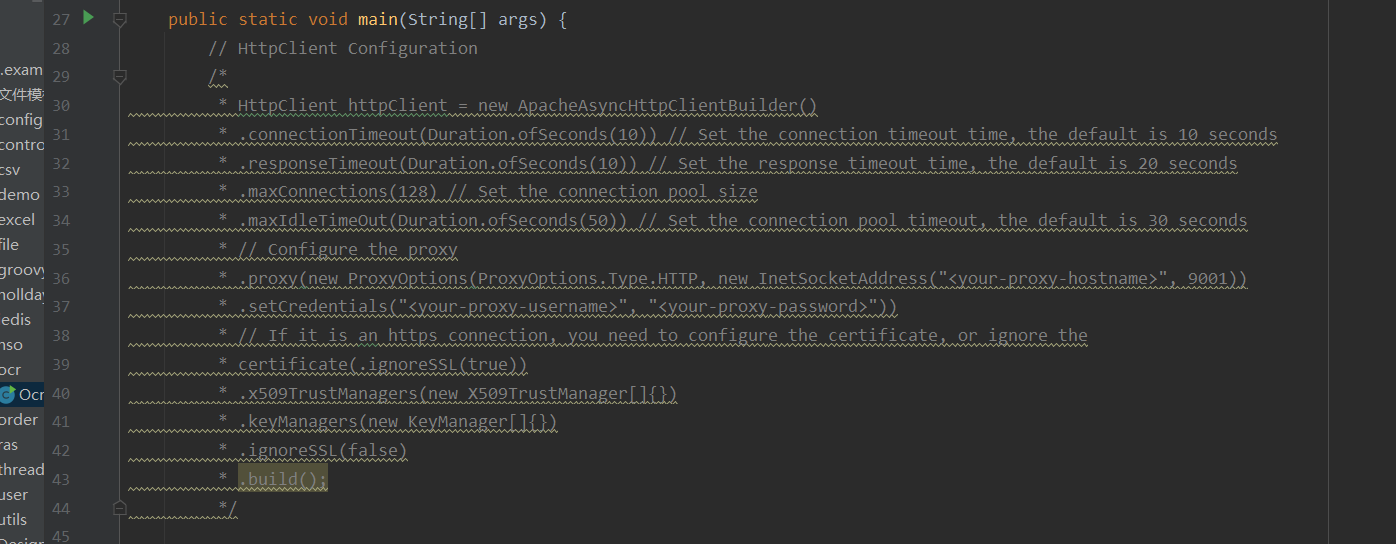Select the demo package in project tree
The height and width of the screenshot is (544, 1396).
pos(20,195)
